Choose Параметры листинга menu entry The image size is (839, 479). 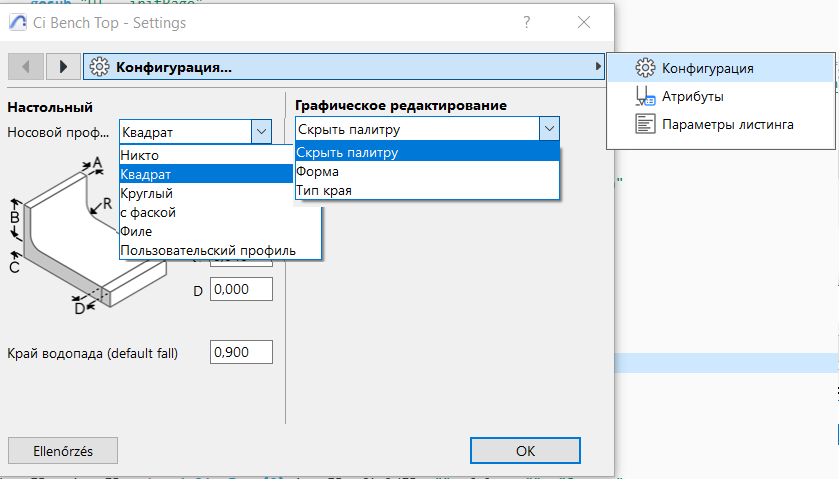coord(727,124)
